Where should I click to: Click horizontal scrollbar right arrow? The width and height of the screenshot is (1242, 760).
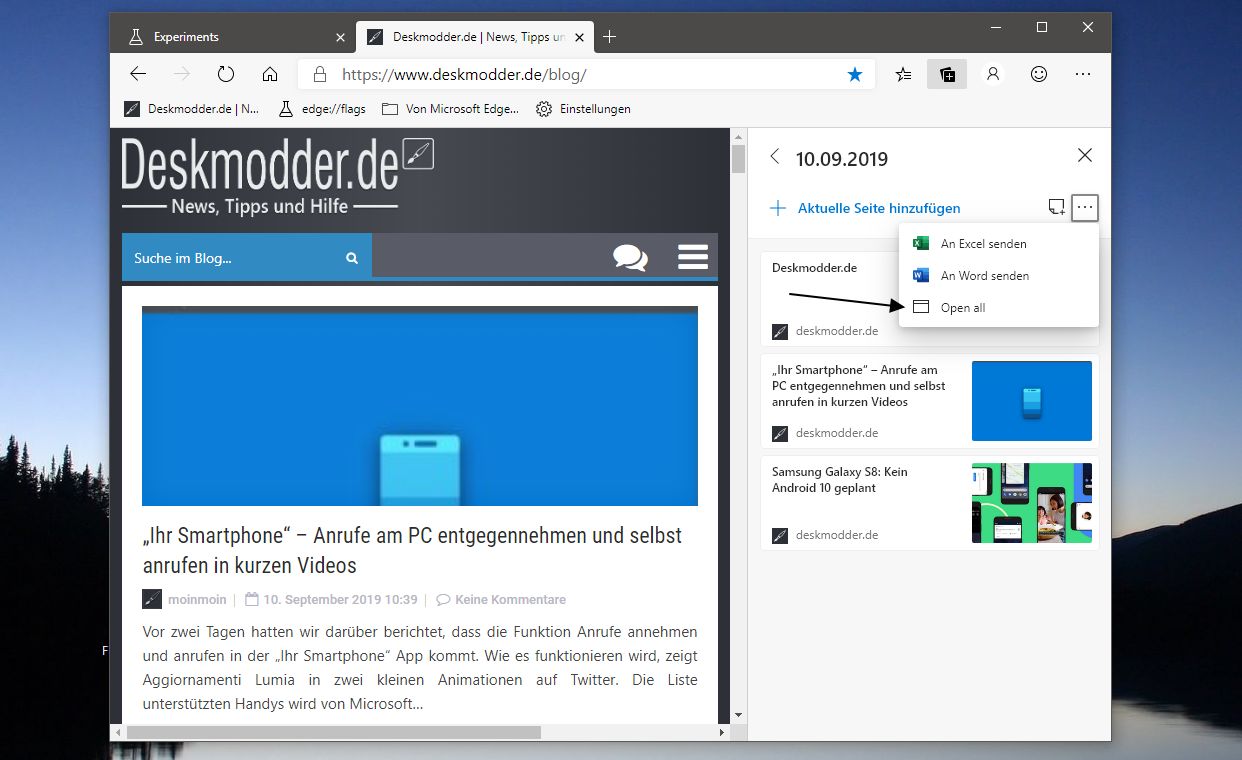723,732
